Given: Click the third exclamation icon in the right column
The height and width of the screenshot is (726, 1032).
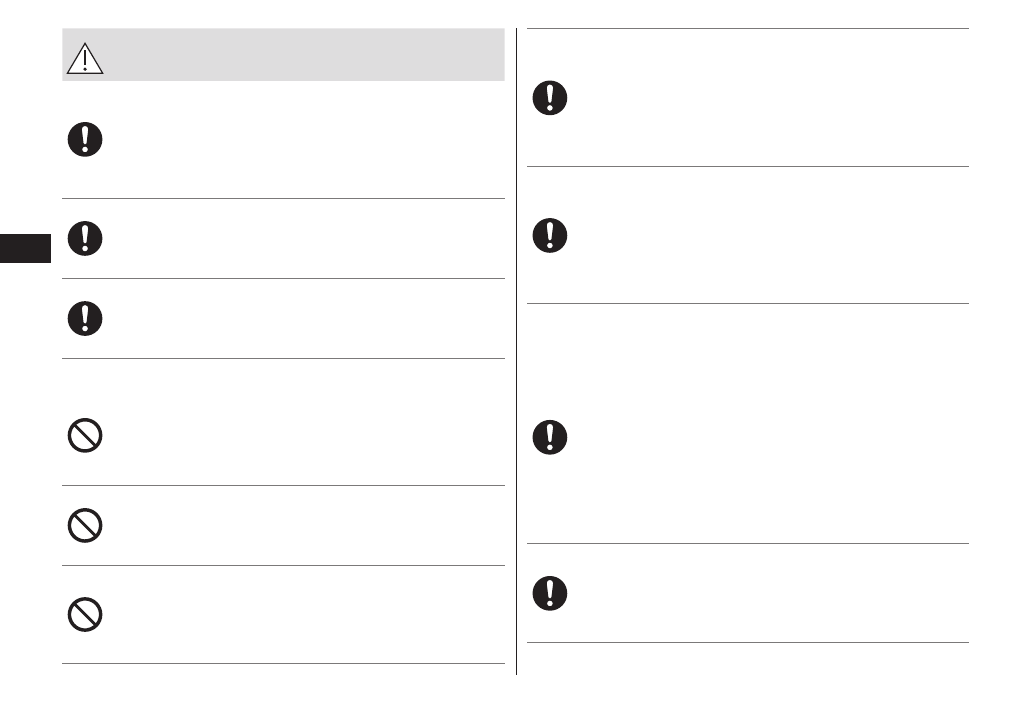Looking at the screenshot, I should coord(549,437).
